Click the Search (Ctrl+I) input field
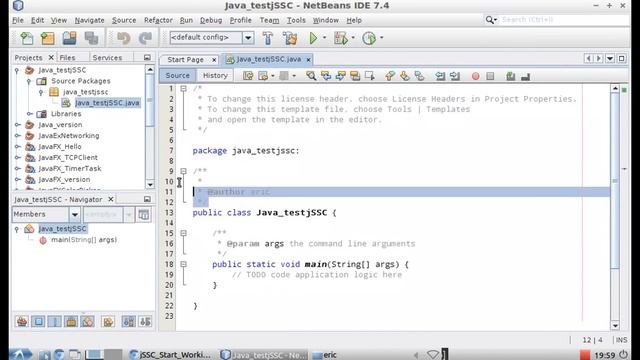This screenshot has height=360, width=640. 564,20
